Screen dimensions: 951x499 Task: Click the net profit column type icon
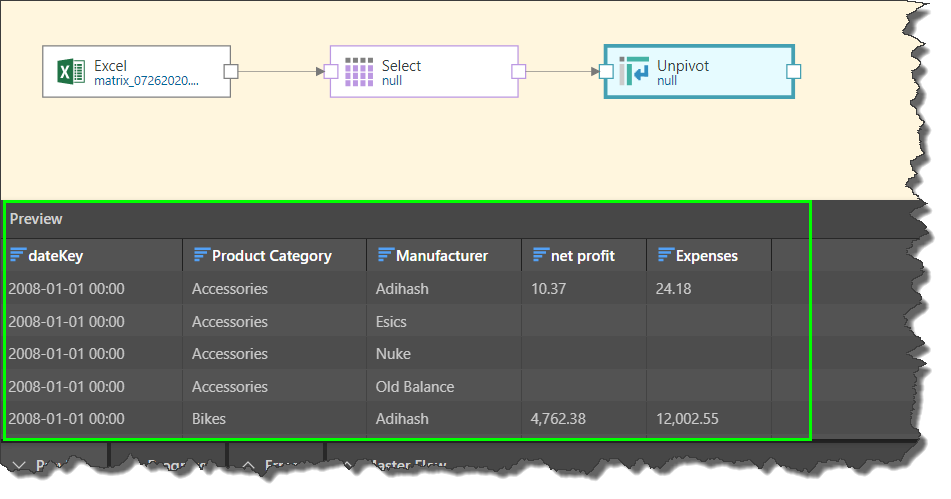pyautogui.click(x=540, y=255)
